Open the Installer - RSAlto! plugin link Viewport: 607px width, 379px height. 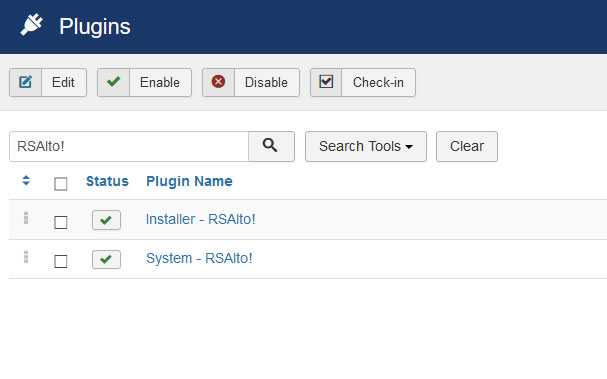pos(201,219)
